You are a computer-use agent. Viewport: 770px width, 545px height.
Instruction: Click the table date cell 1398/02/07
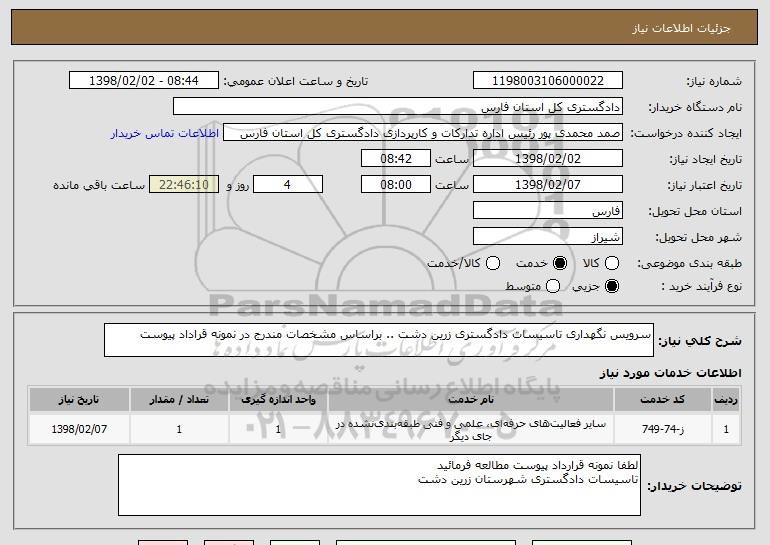[x=79, y=429]
